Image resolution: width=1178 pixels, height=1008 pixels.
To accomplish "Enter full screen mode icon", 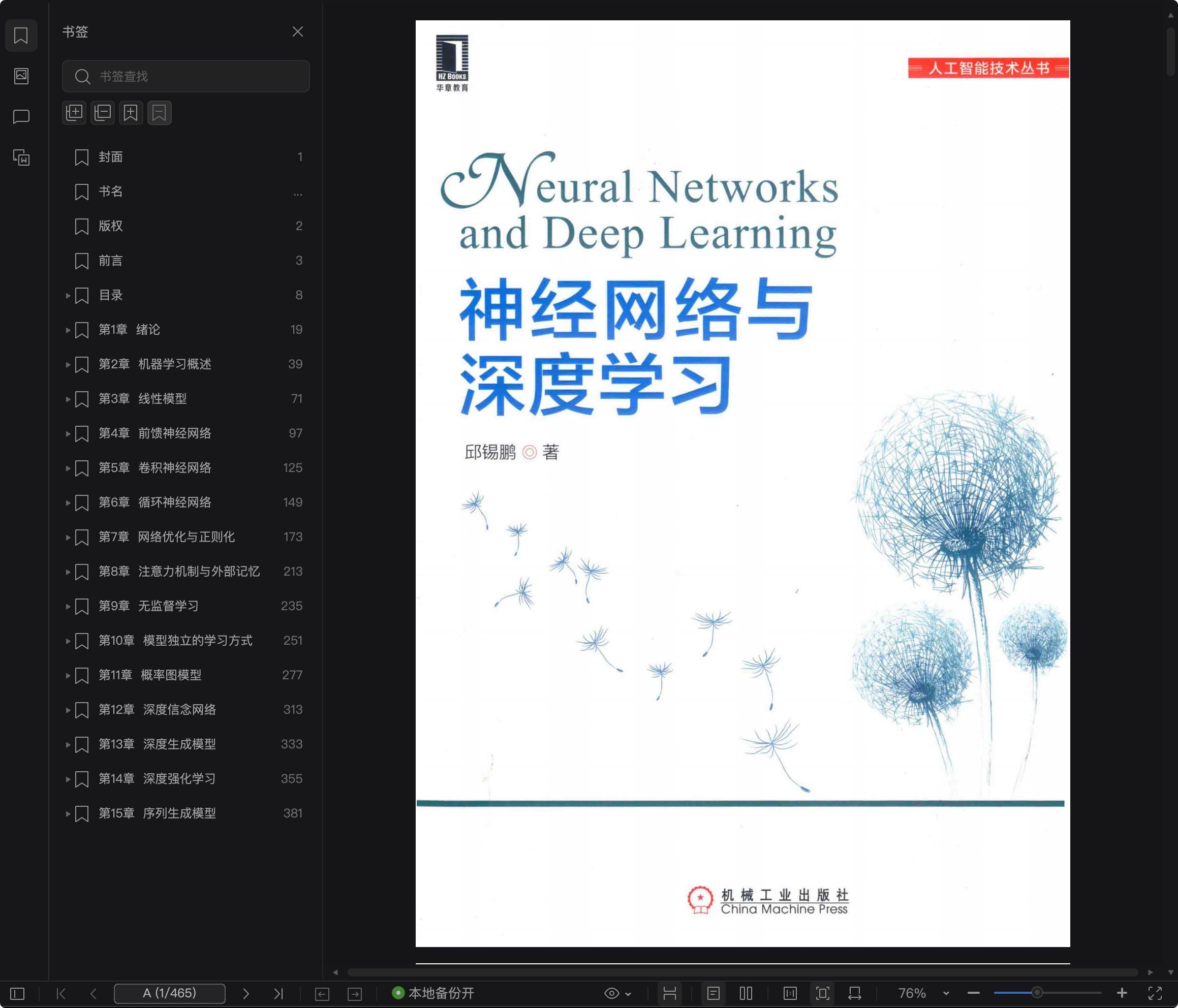I will 1155,993.
